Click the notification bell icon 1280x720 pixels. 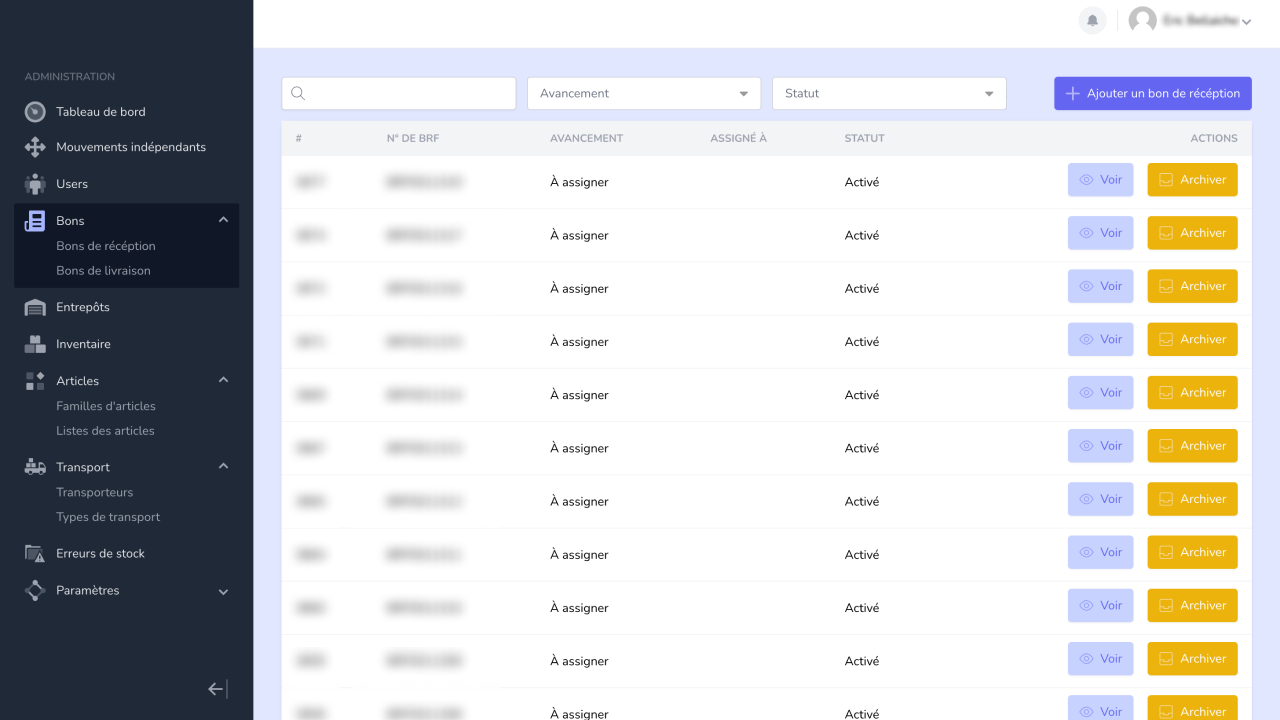[x=1092, y=20]
